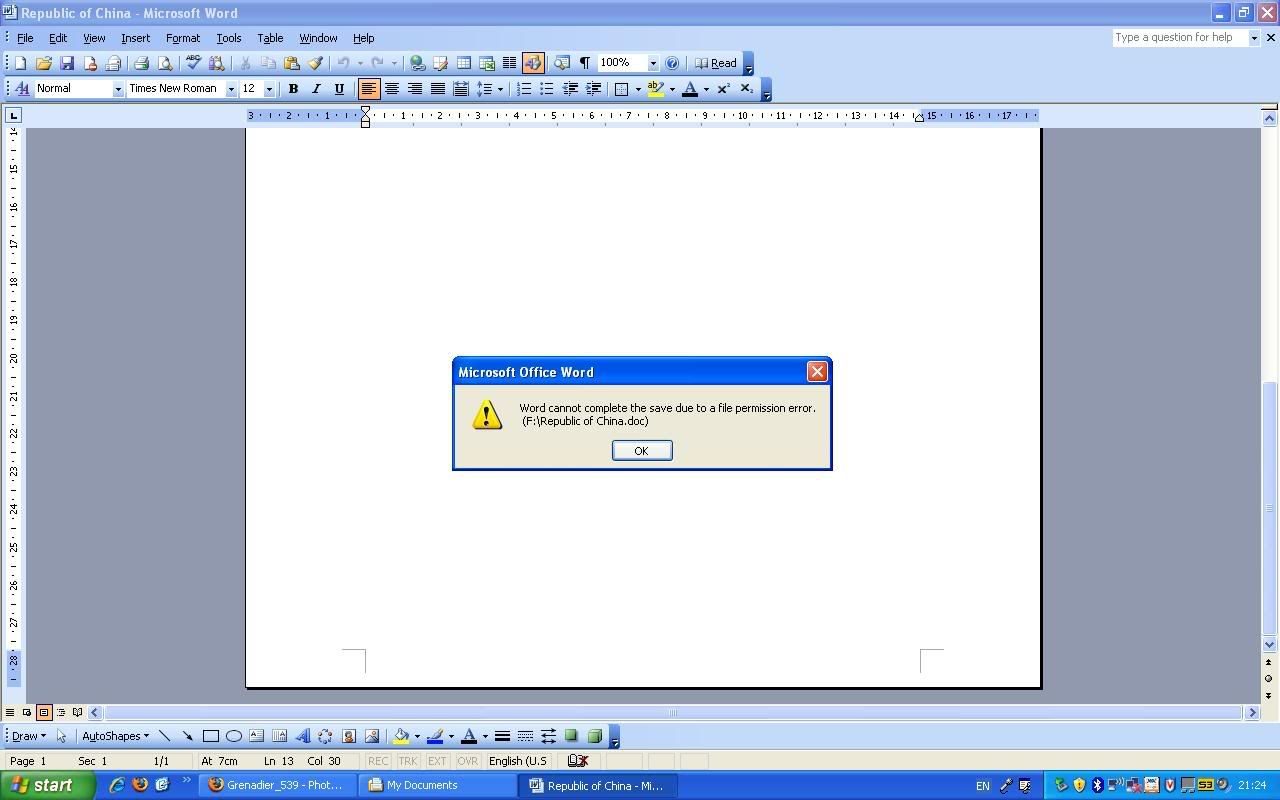Toggle Center alignment
The height and width of the screenshot is (800, 1280).
(392, 89)
